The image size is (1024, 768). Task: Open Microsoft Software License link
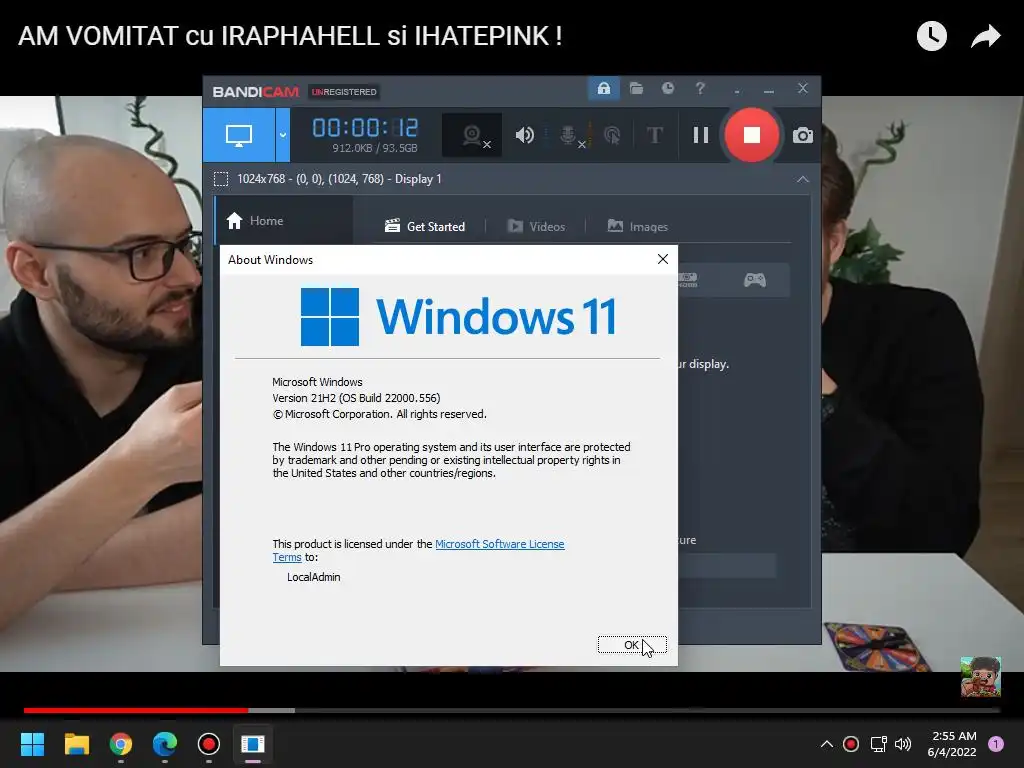pos(500,544)
